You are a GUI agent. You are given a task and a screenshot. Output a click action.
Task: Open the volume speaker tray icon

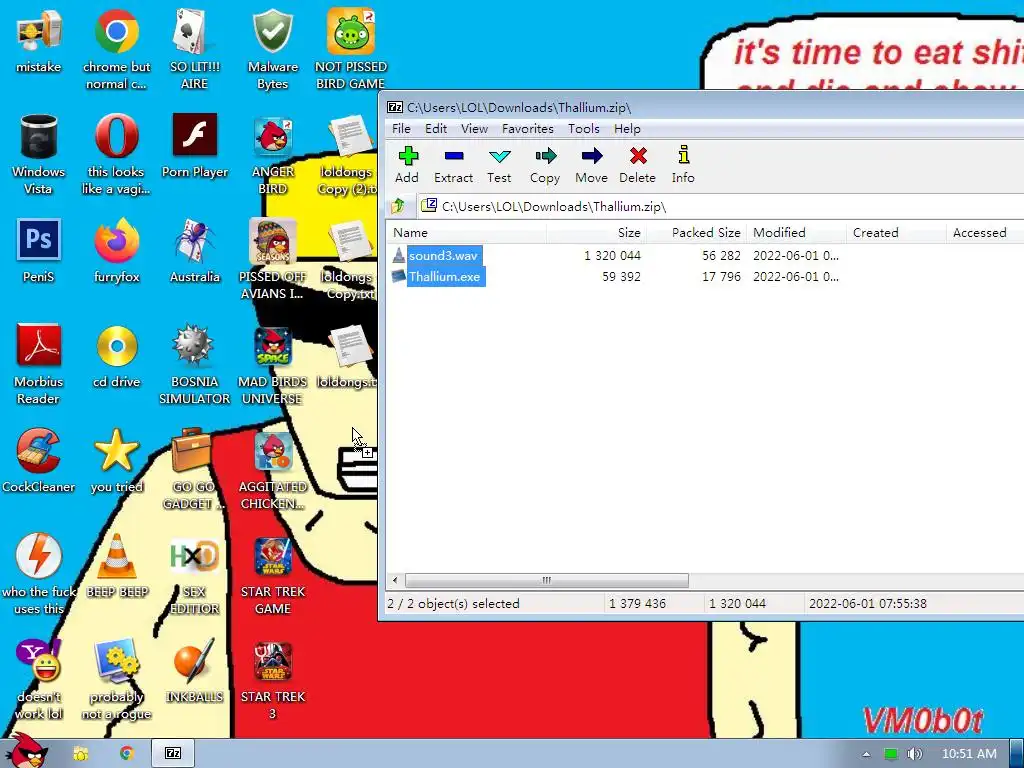[914, 754]
